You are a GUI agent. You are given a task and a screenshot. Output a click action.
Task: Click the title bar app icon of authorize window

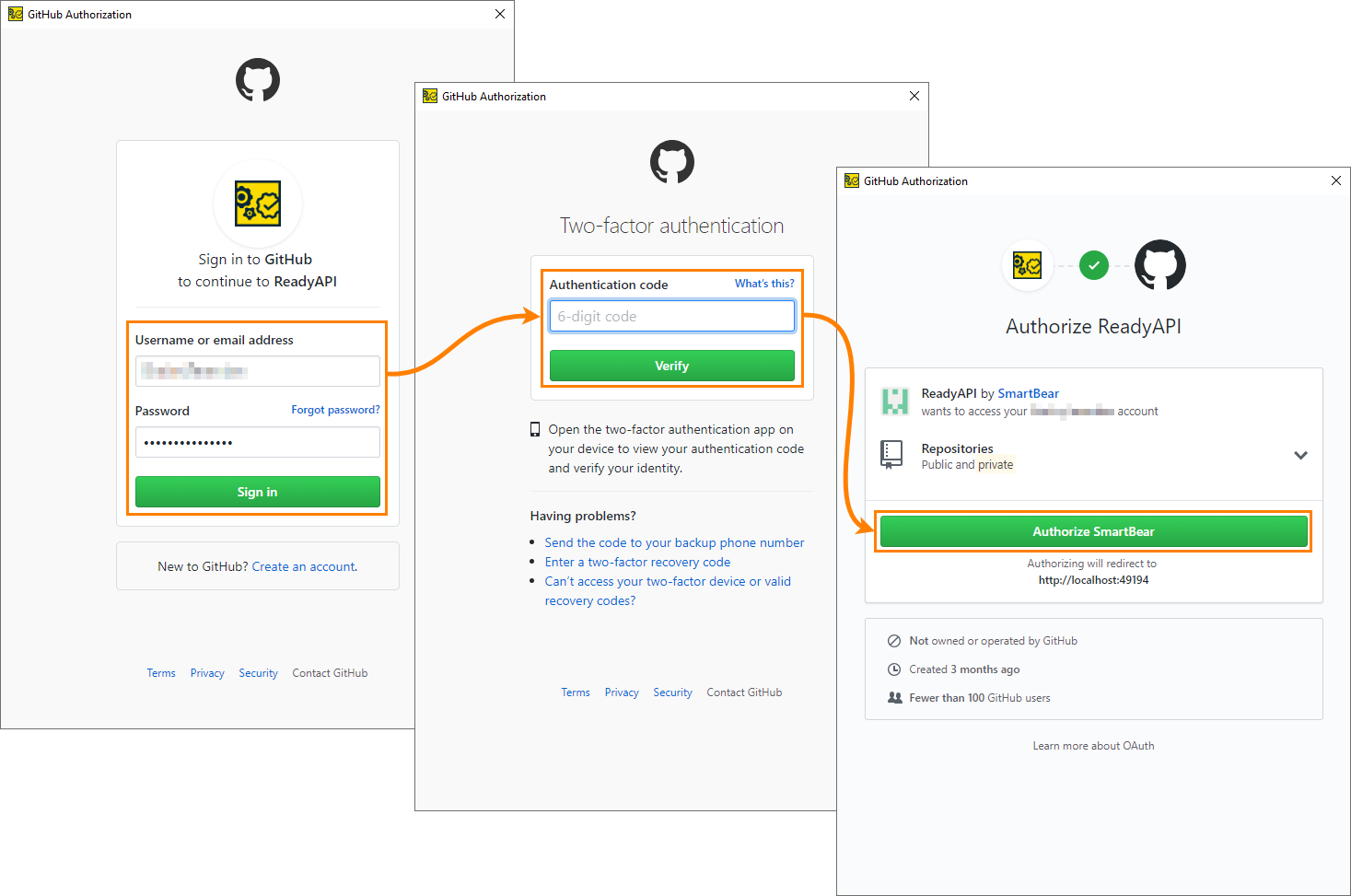point(852,180)
